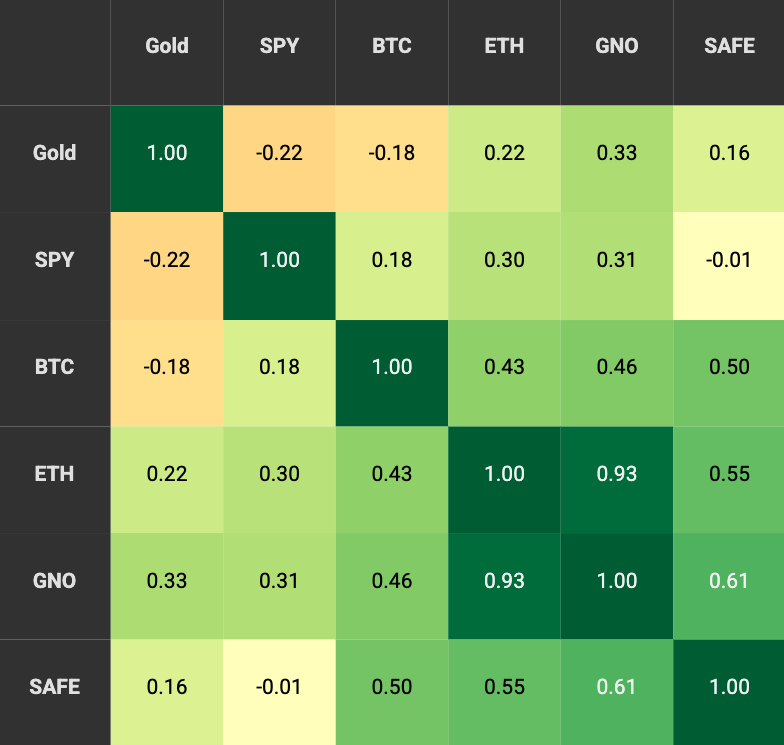The height and width of the screenshot is (745, 784).
Task: Select the SPY row label
Action: pyautogui.click(x=55, y=260)
